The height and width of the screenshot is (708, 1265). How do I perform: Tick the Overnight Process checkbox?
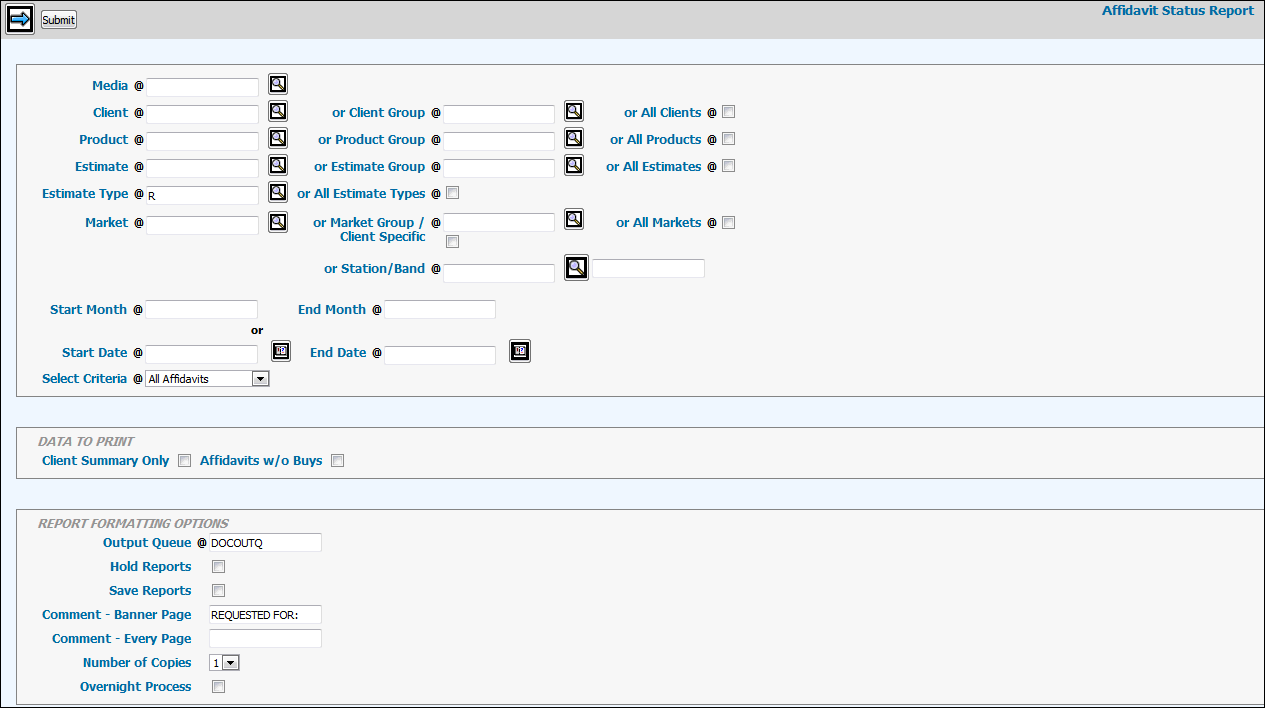tap(218, 687)
